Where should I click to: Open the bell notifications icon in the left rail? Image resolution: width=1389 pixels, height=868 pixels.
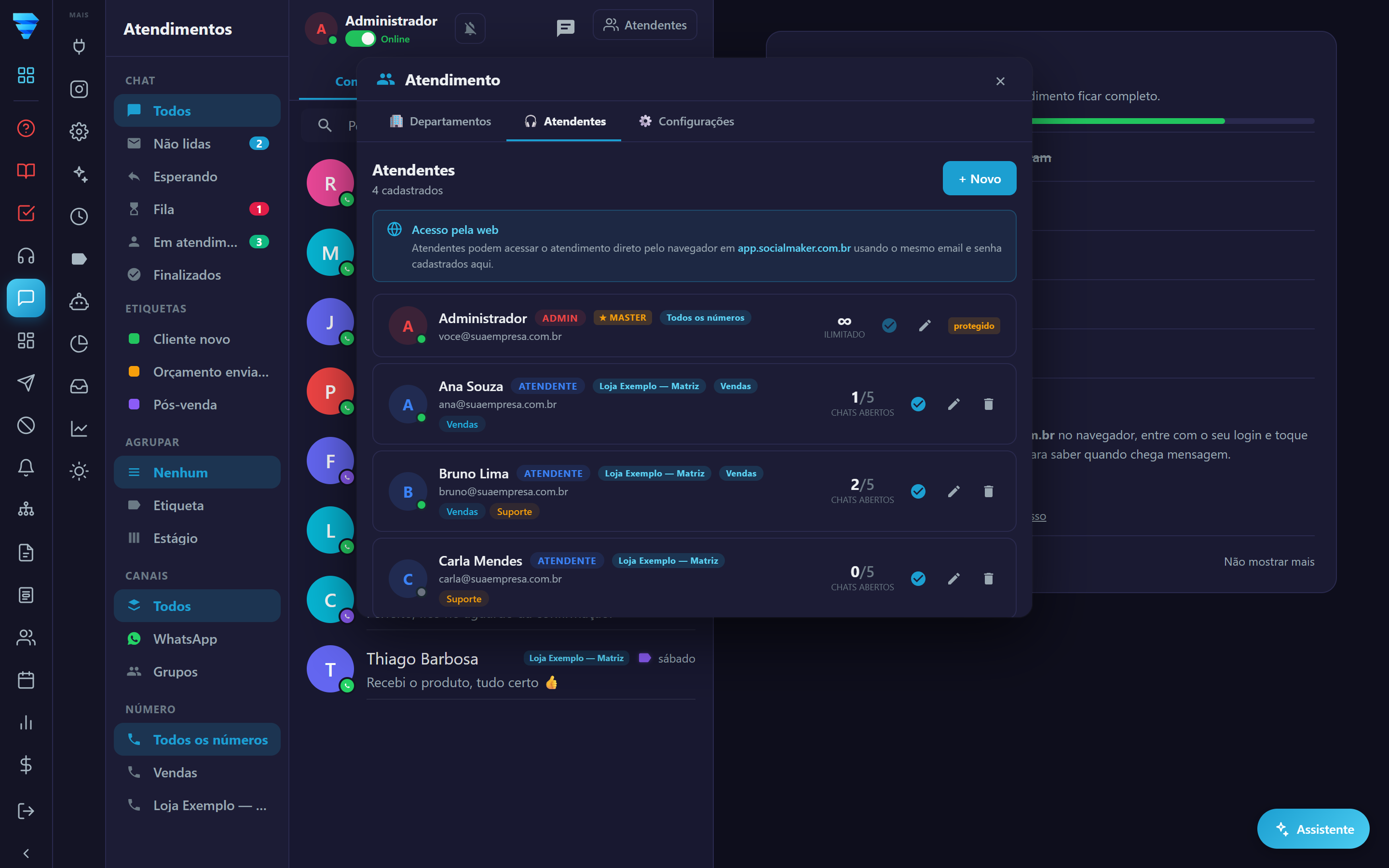click(x=26, y=468)
